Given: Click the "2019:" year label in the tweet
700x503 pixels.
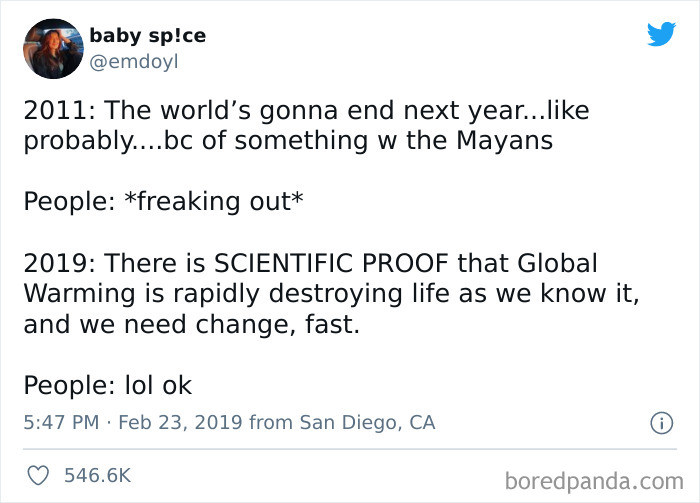Looking at the screenshot, I should [x=56, y=264].
